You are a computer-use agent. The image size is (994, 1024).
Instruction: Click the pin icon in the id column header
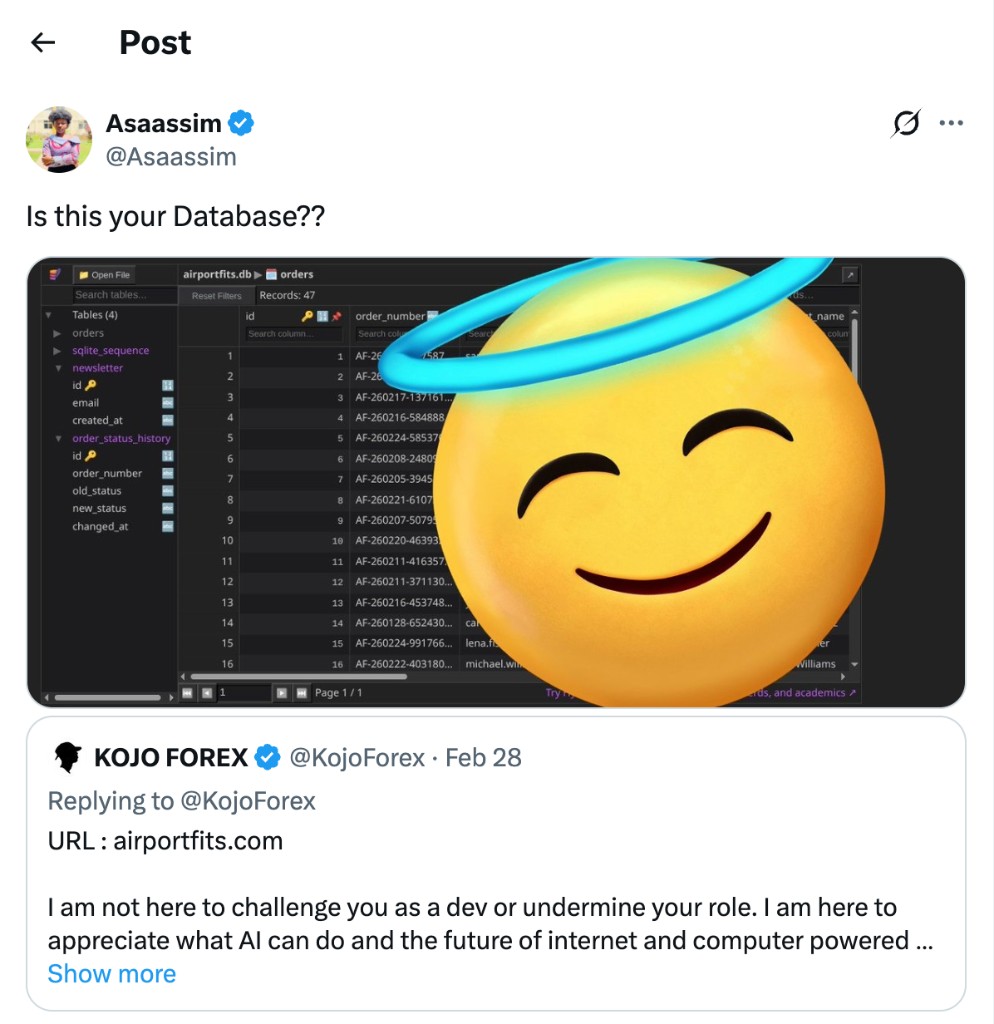point(338,314)
